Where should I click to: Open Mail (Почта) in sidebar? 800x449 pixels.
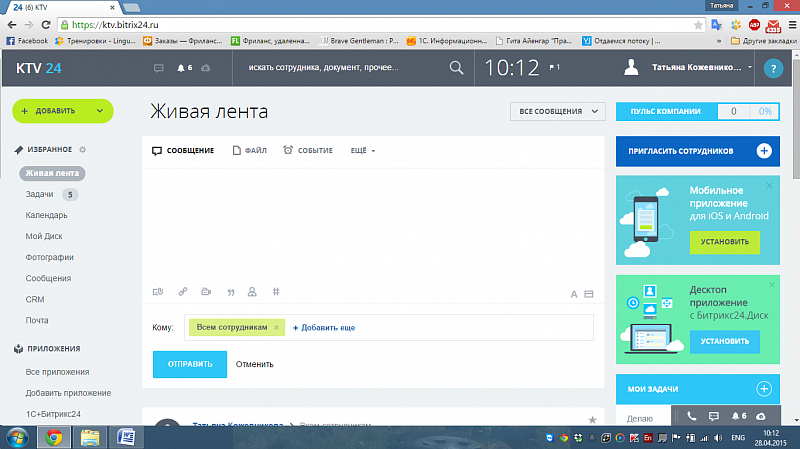pos(37,320)
